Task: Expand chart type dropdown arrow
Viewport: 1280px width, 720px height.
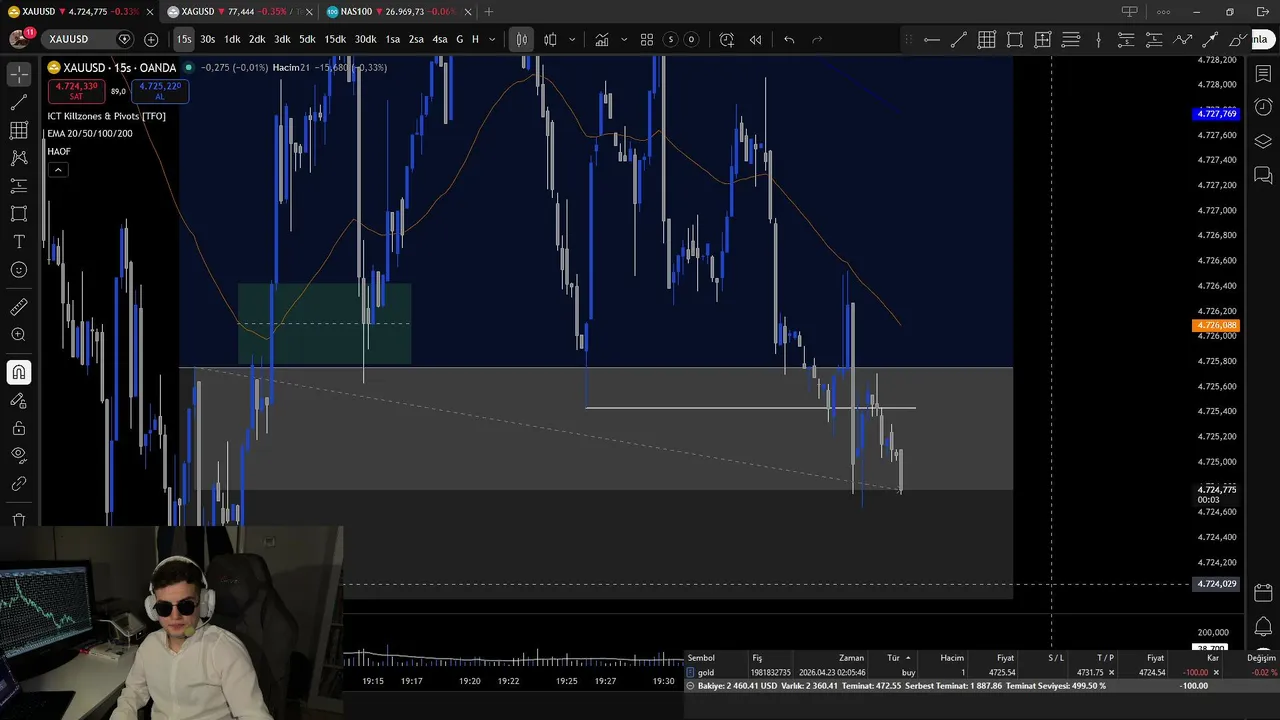Action: click(x=572, y=39)
